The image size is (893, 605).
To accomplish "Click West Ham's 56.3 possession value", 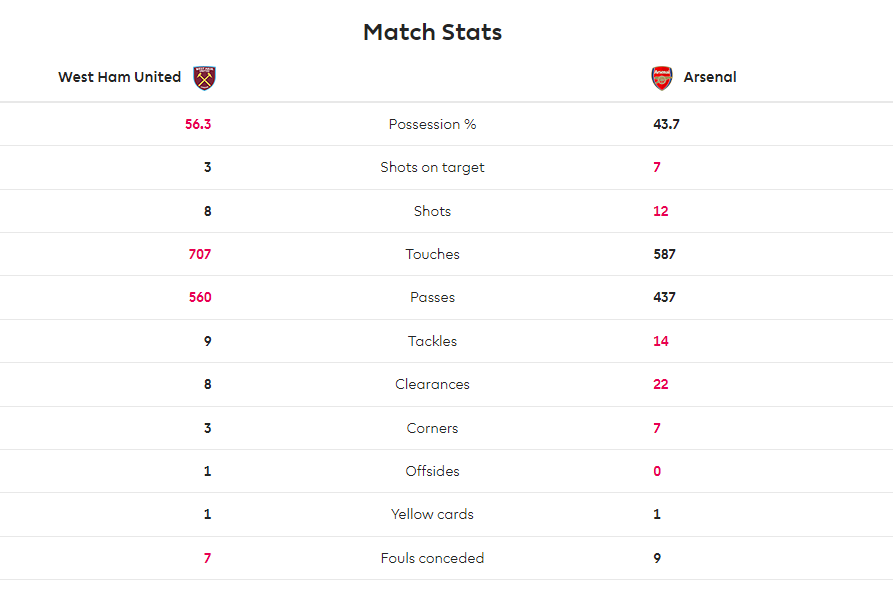I will pyautogui.click(x=198, y=124).
